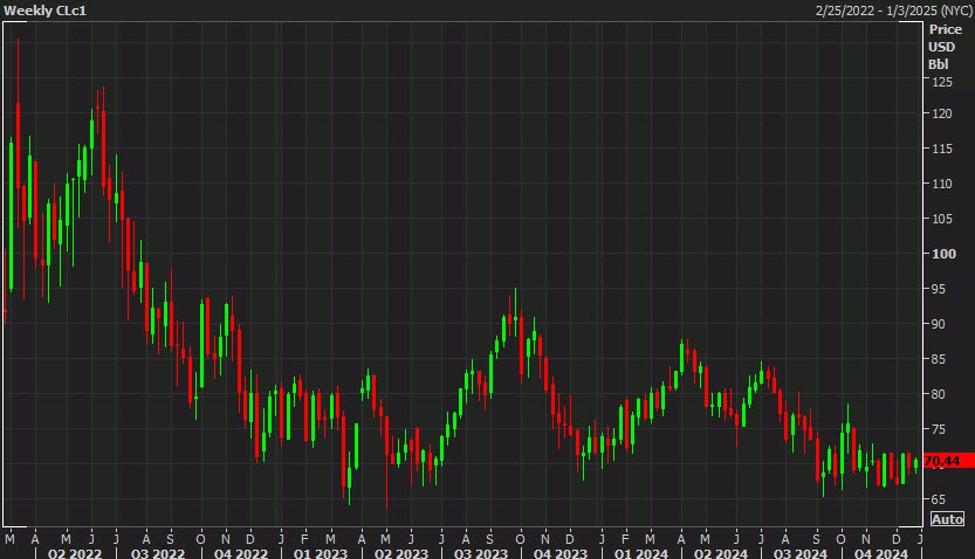Click Q1 2024 quarter label
The image size is (975, 559).
point(640,552)
